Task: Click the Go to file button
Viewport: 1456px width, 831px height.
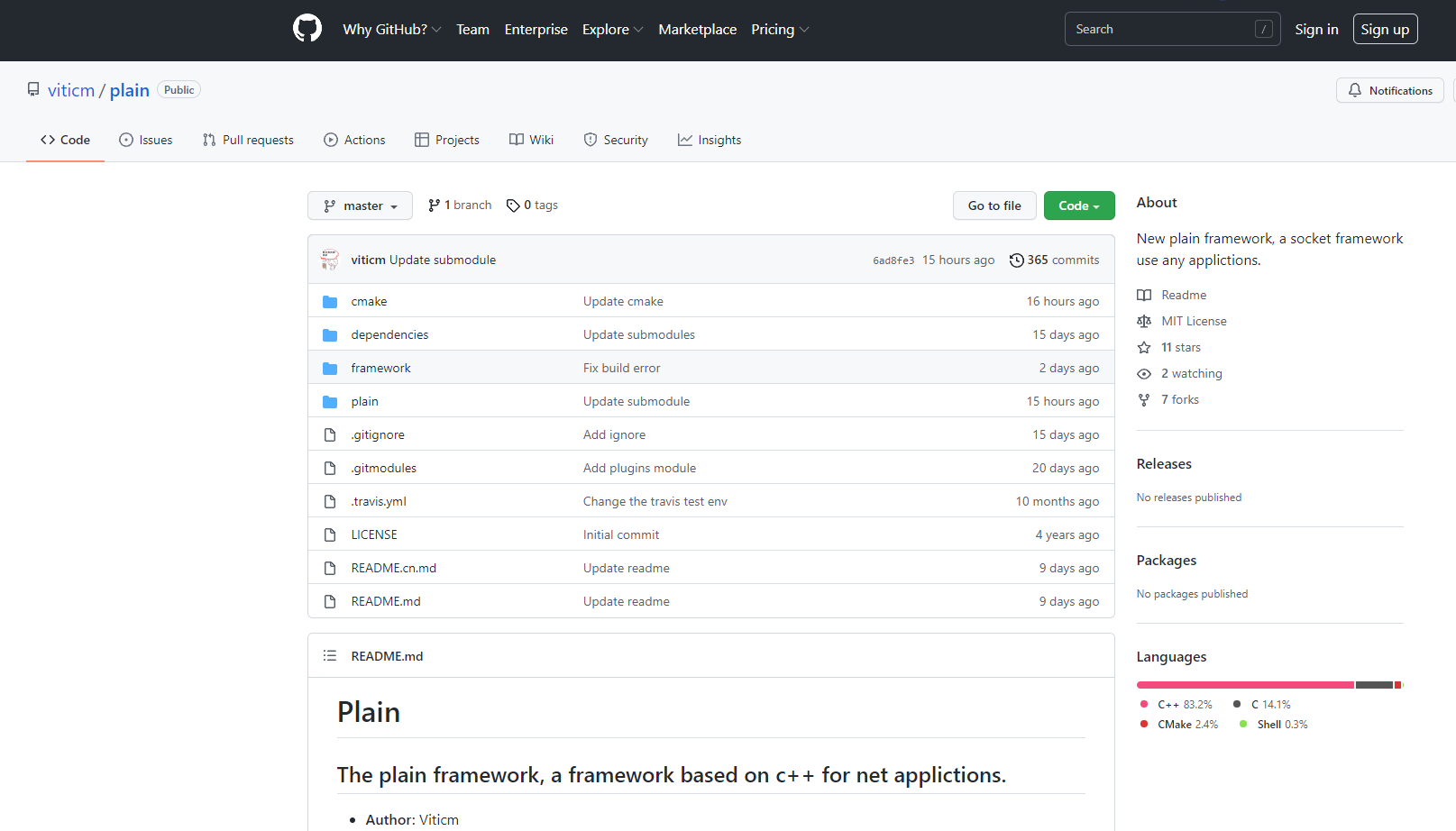Action: tap(994, 205)
